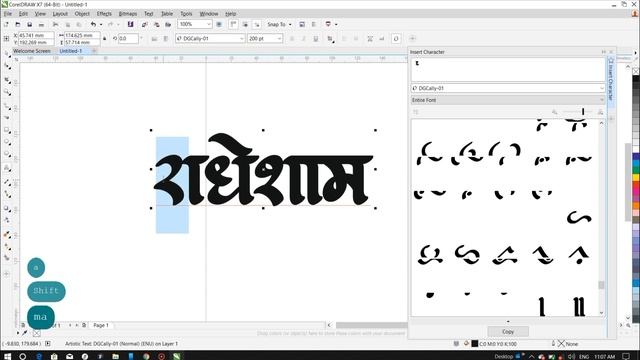The width and height of the screenshot is (640, 360).
Task: Click the Open file toolbar icon
Action: (18, 24)
